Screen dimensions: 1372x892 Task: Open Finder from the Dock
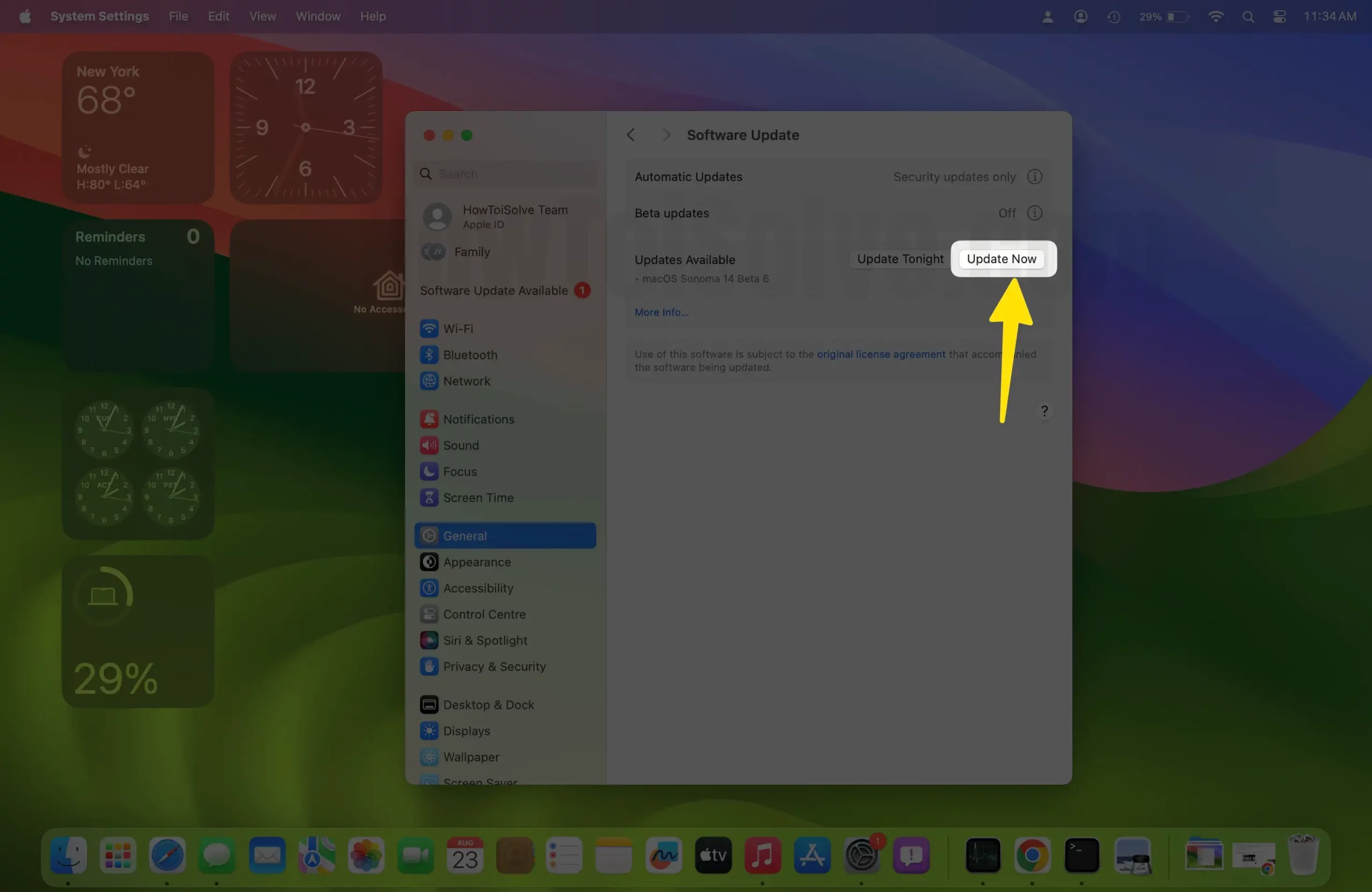click(x=69, y=854)
